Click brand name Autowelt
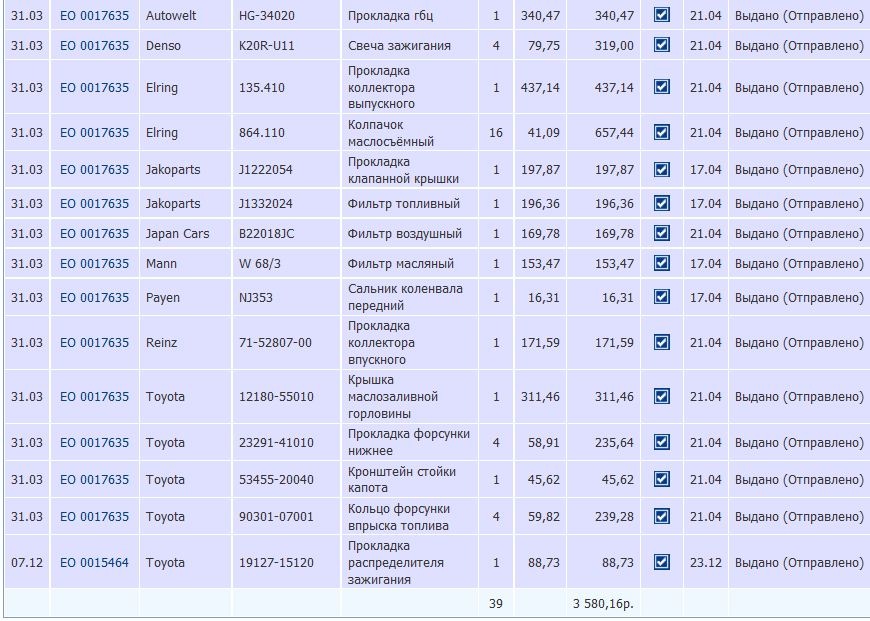The image size is (870, 621). click(171, 16)
